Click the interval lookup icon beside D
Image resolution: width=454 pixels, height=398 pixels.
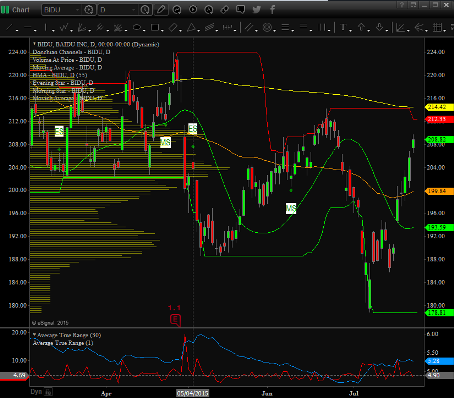point(145,10)
